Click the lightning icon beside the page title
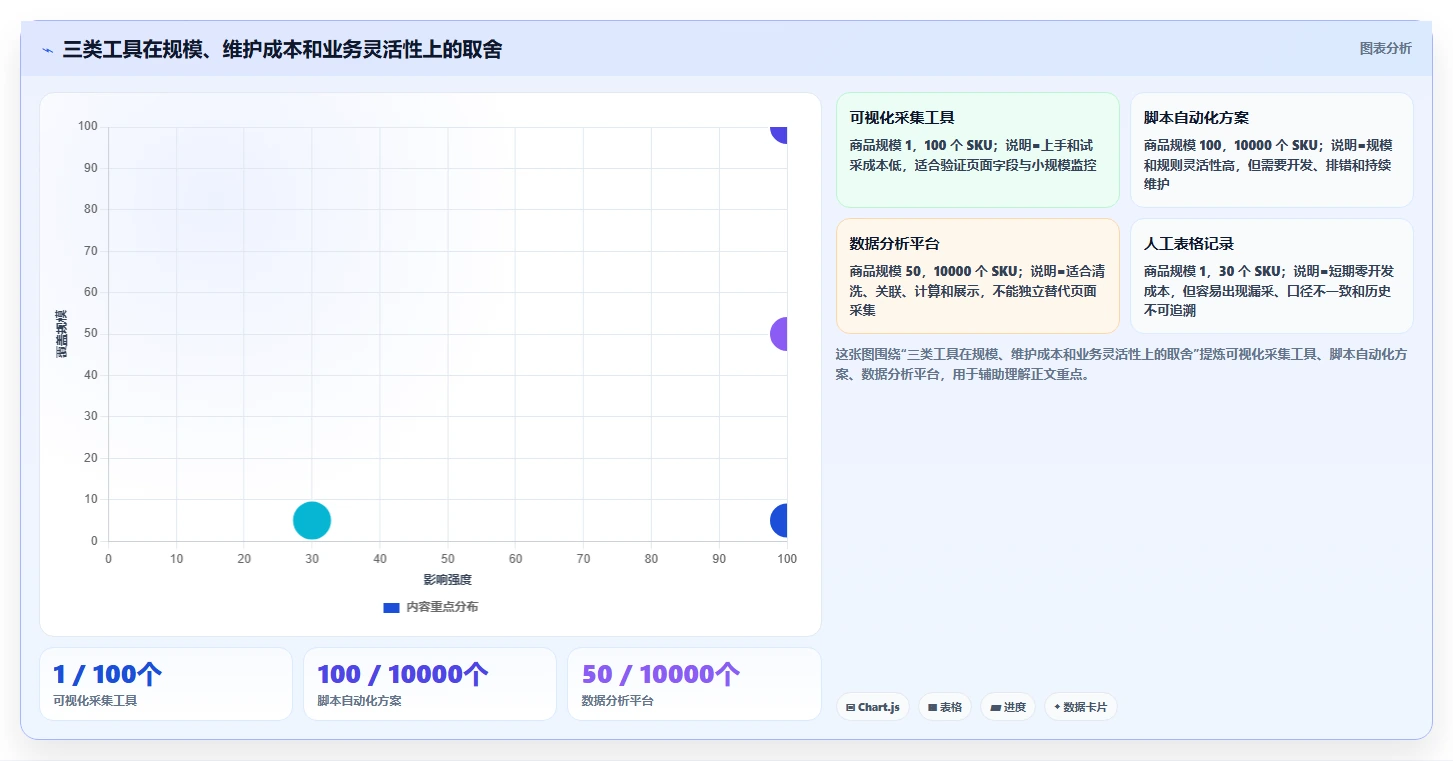This screenshot has width=1453, height=761. (47, 50)
